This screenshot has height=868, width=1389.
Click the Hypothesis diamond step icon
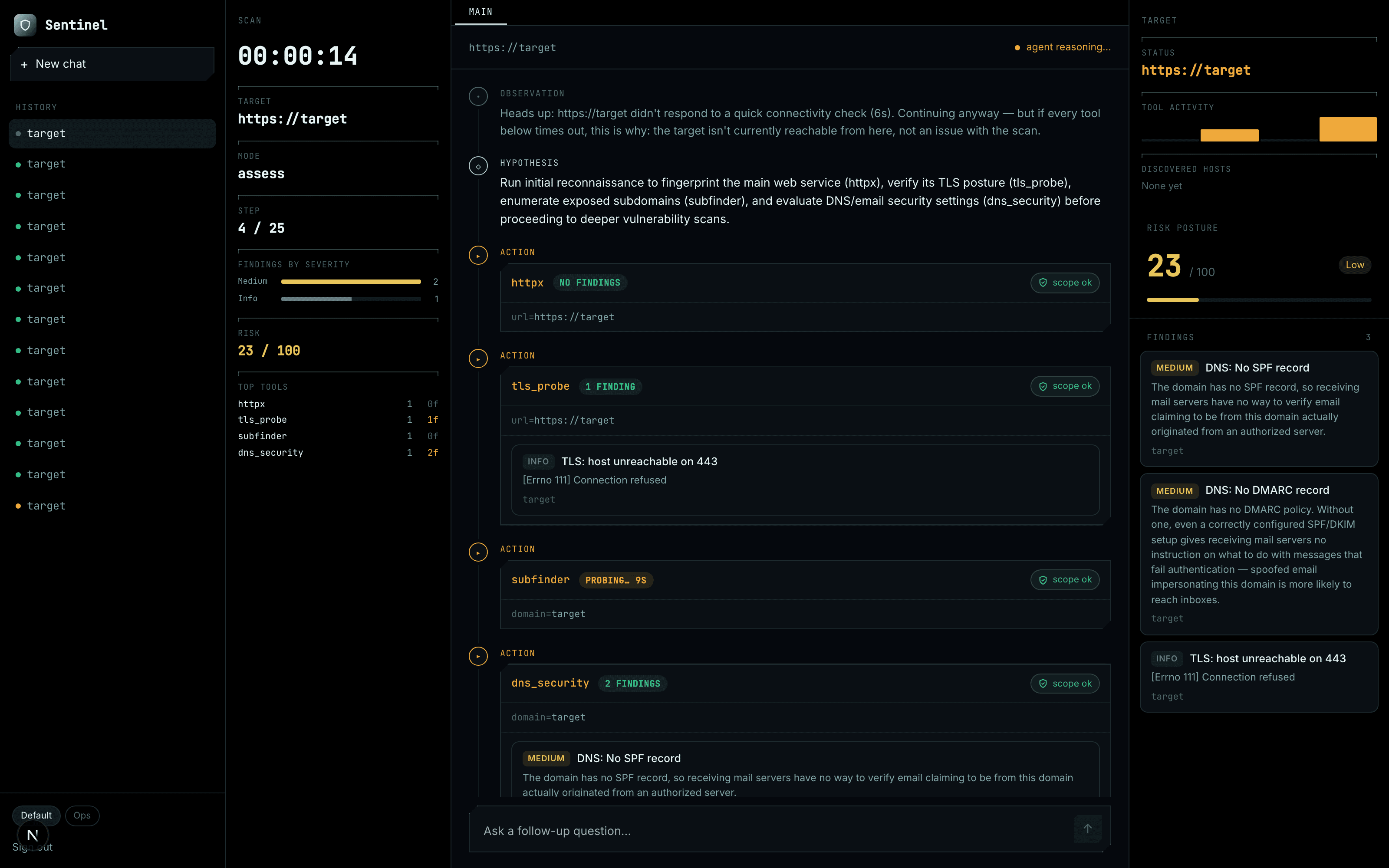tap(478, 166)
